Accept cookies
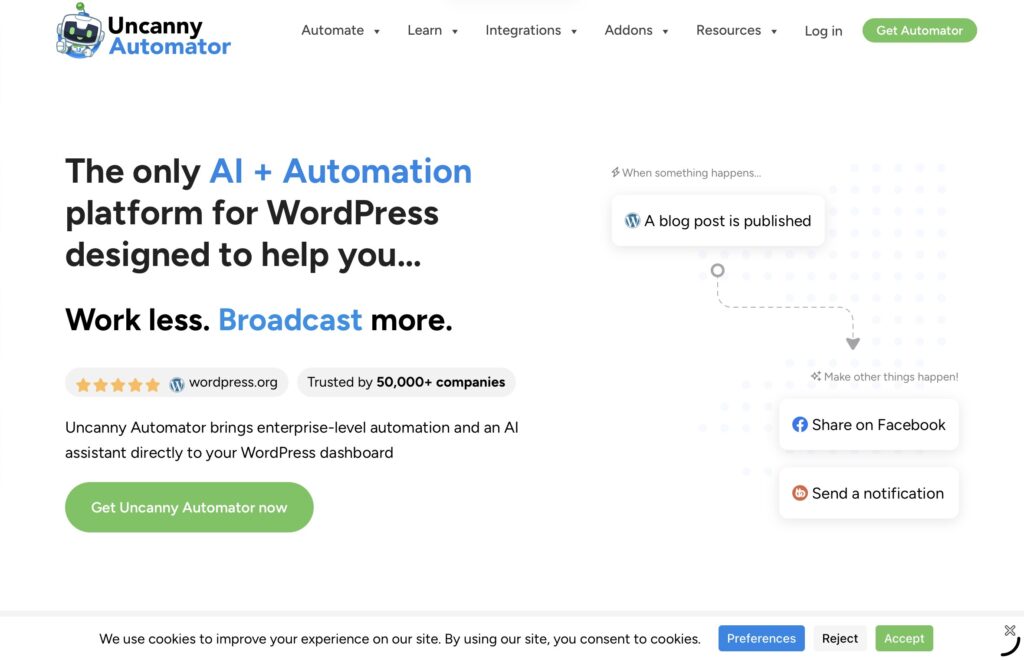1024x660 pixels. tap(904, 638)
